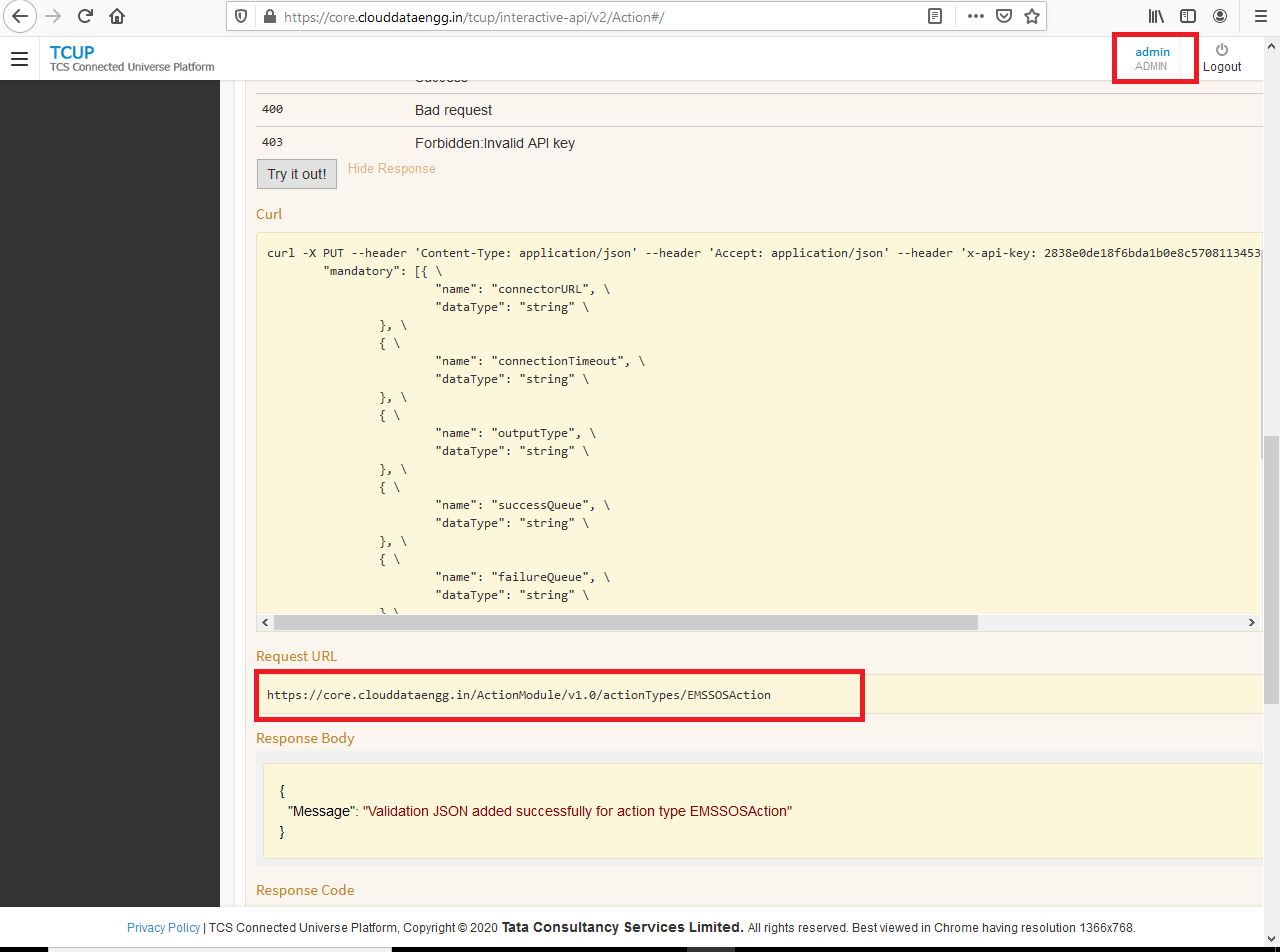Open the Privacy Policy link
Image resolution: width=1280 pixels, height=952 pixels.
pos(163,928)
